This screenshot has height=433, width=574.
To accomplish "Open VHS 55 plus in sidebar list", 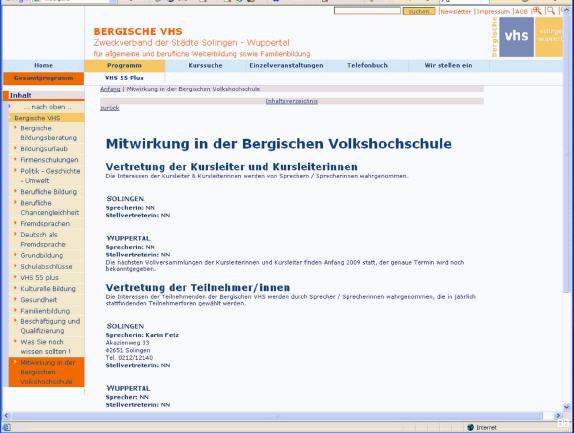I will pos(39,278).
